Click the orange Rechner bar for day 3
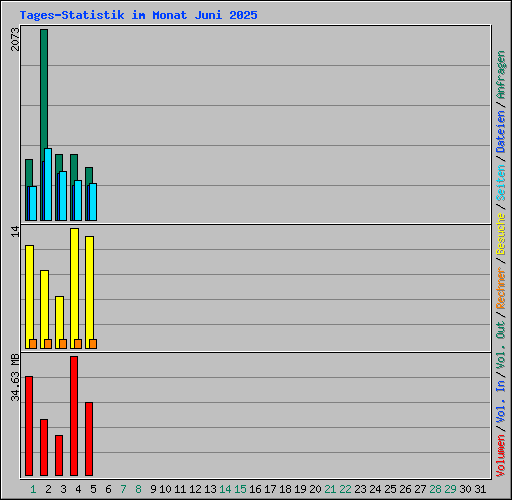512x500 pixels. point(63,344)
